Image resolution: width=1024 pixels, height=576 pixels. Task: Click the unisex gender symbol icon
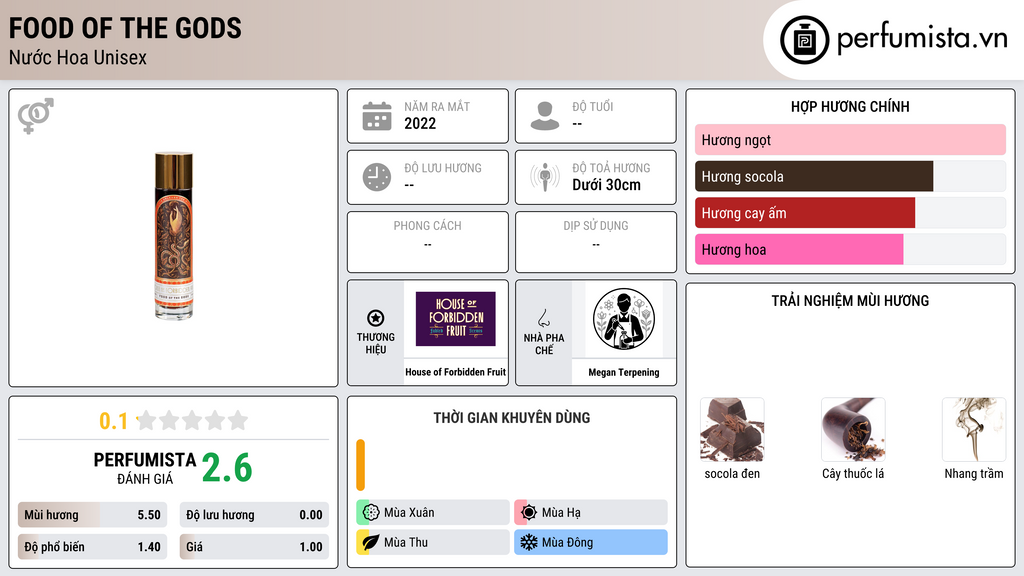(36, 116)
